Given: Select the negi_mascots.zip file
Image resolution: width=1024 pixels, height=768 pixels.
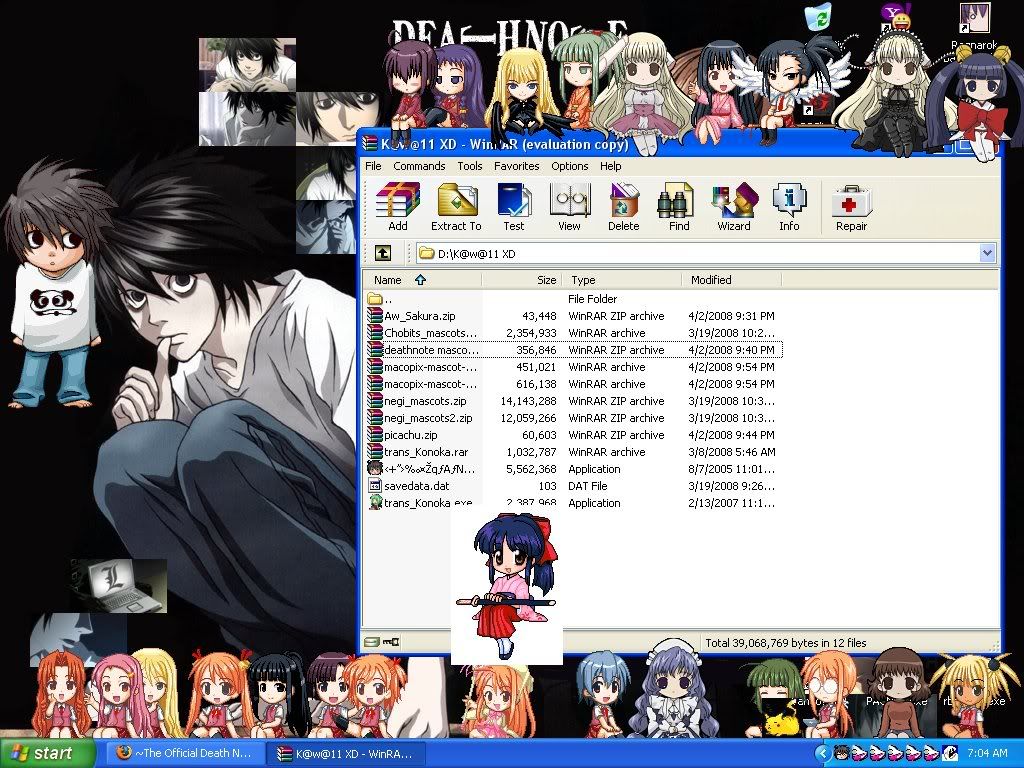Looking at the screenshot, I should coord(424,401).
